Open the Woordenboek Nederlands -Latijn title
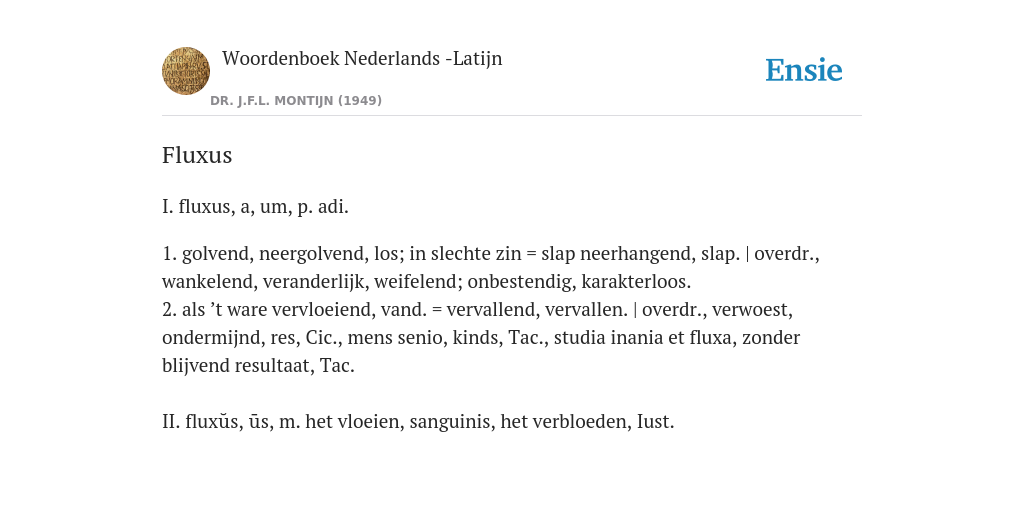Viewport: 1024px width, 512px height. [362, 59]
